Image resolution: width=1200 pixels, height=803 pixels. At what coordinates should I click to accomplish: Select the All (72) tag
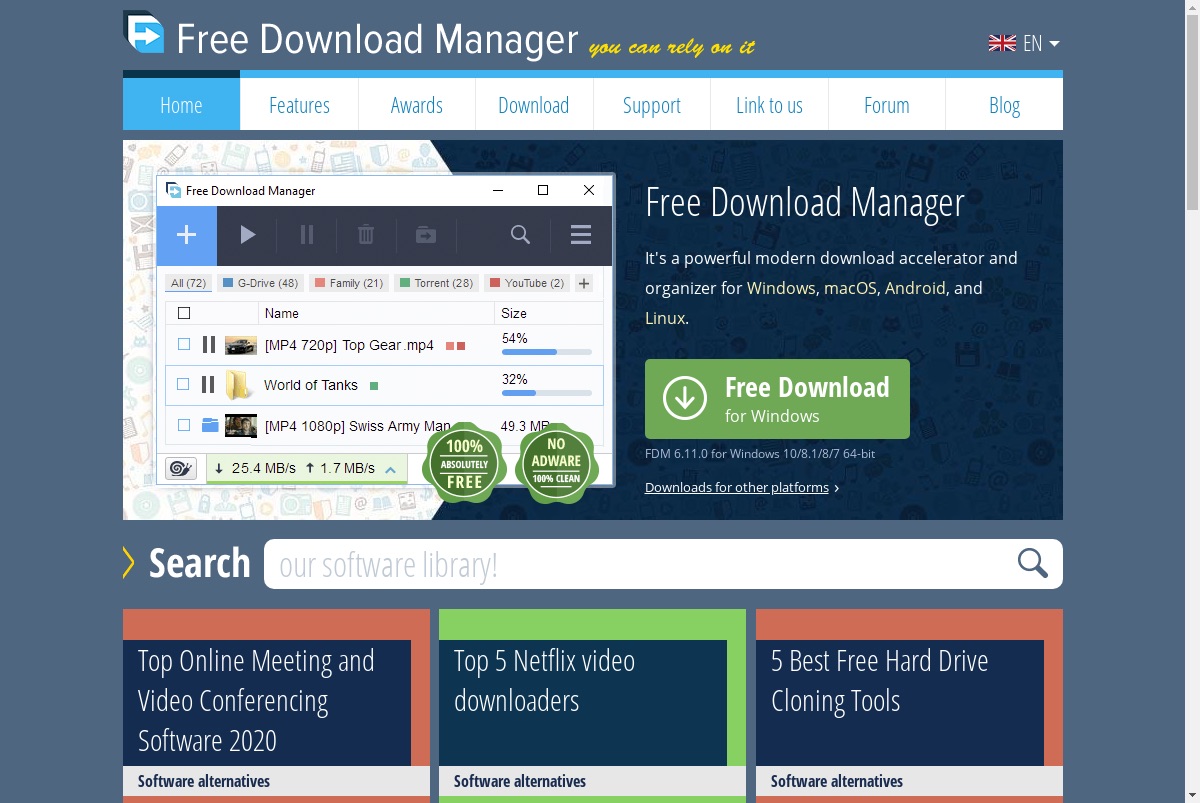click(x=188, y=283)
